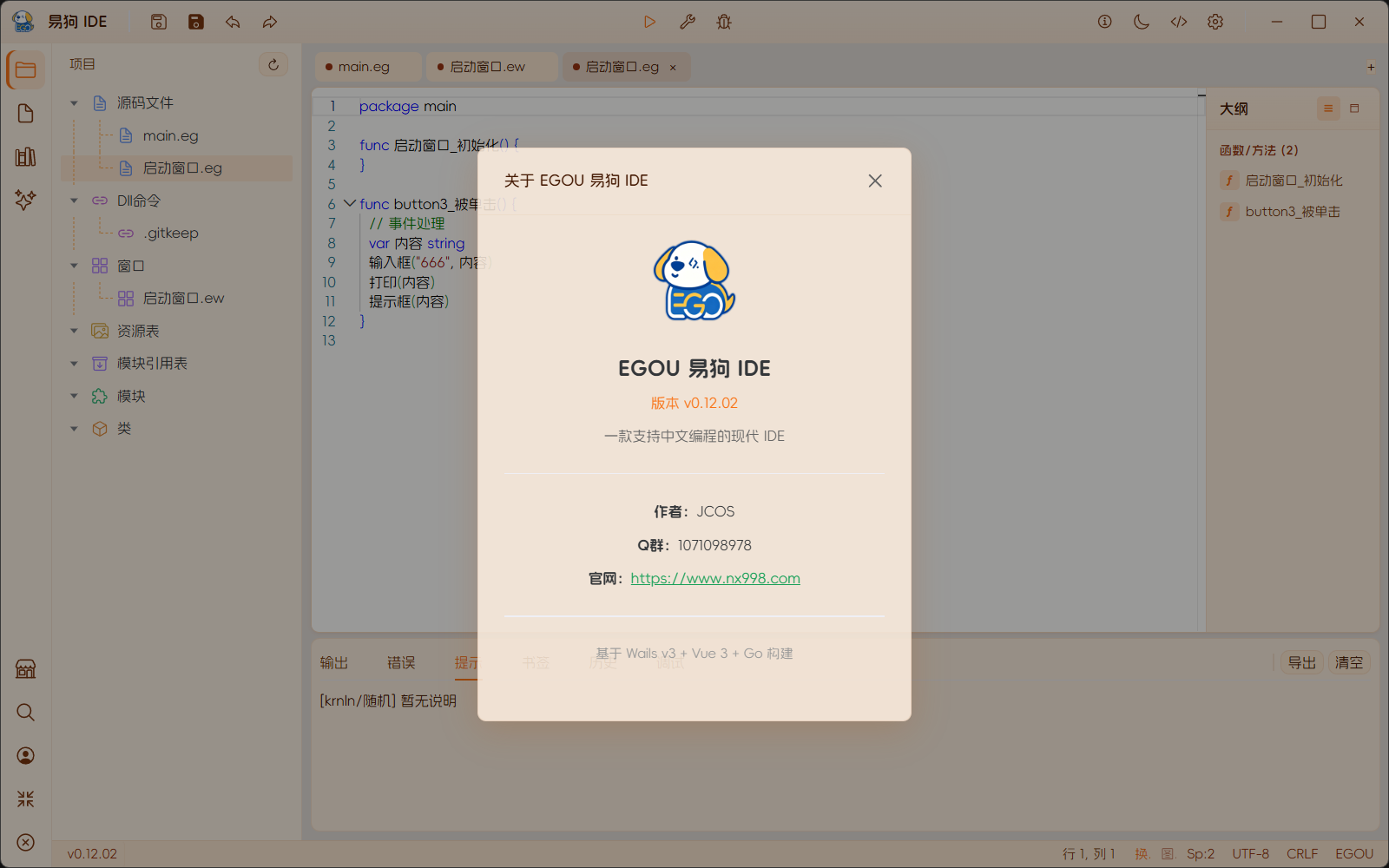Expand the 类 tree node
The image size is (1389, 868).
[74, 429]
